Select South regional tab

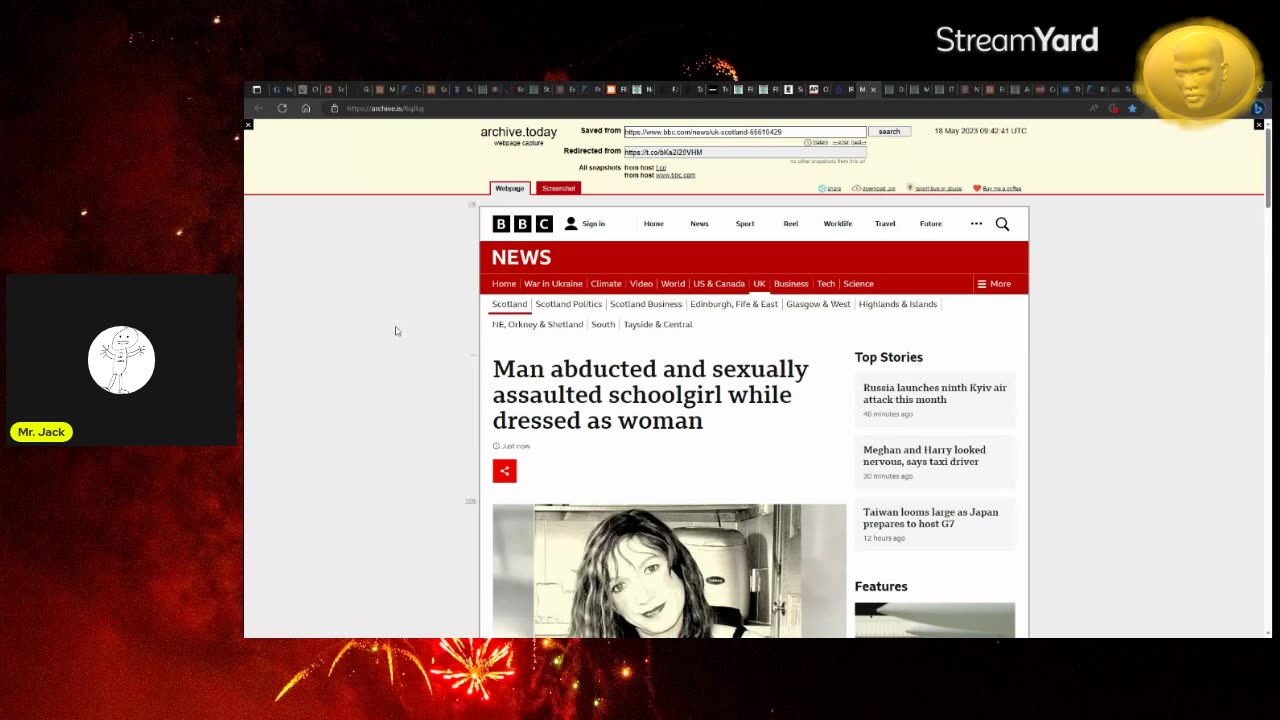pos(603,324)
